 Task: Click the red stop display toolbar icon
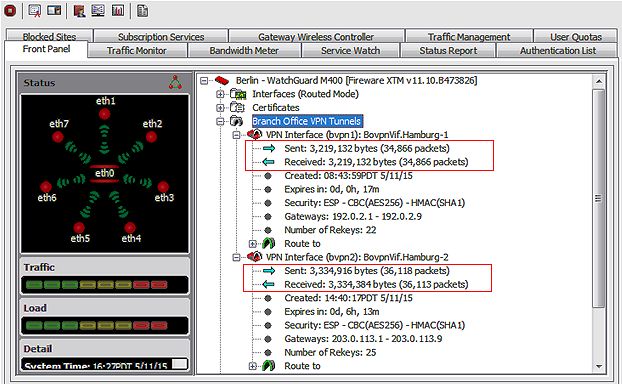(10, 10)
